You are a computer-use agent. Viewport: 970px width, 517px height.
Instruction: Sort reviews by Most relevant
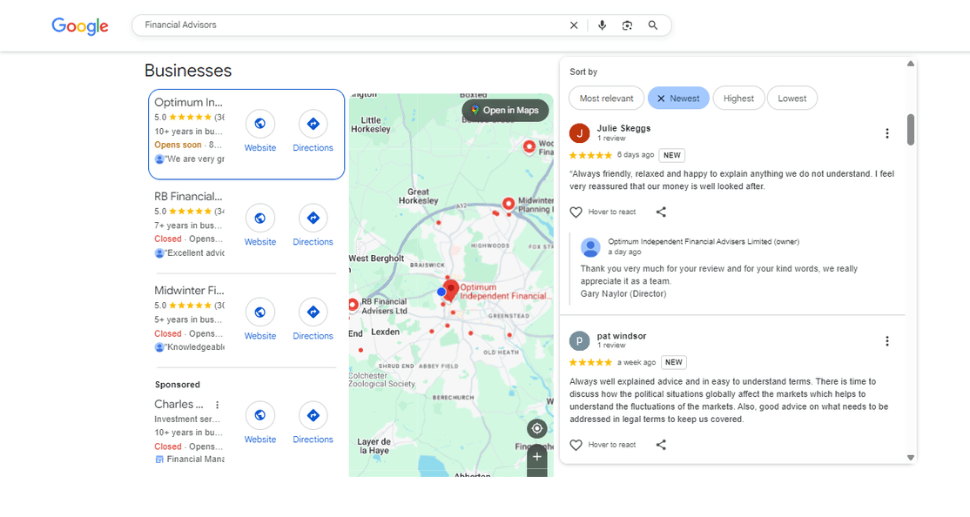pos(606,98)
